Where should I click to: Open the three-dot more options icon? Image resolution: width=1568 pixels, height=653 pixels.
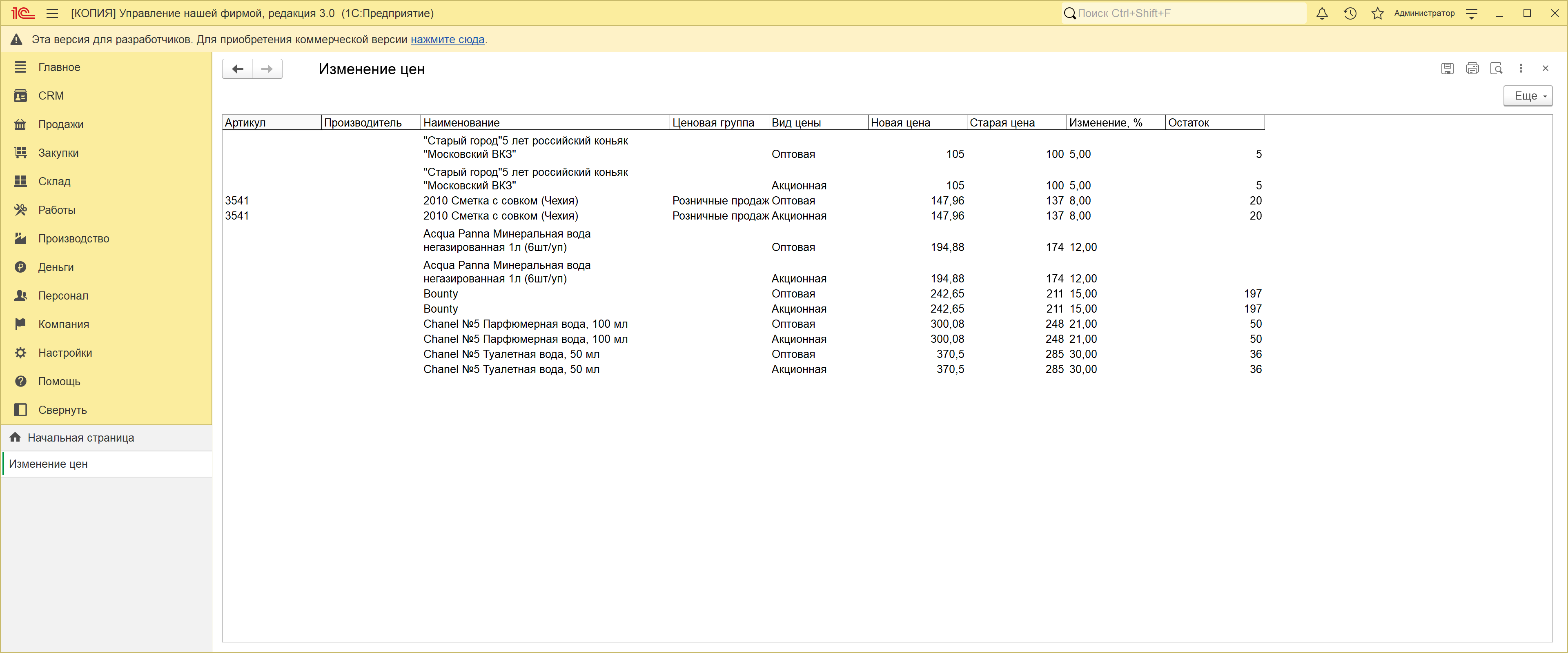[x=1521, y=68]
